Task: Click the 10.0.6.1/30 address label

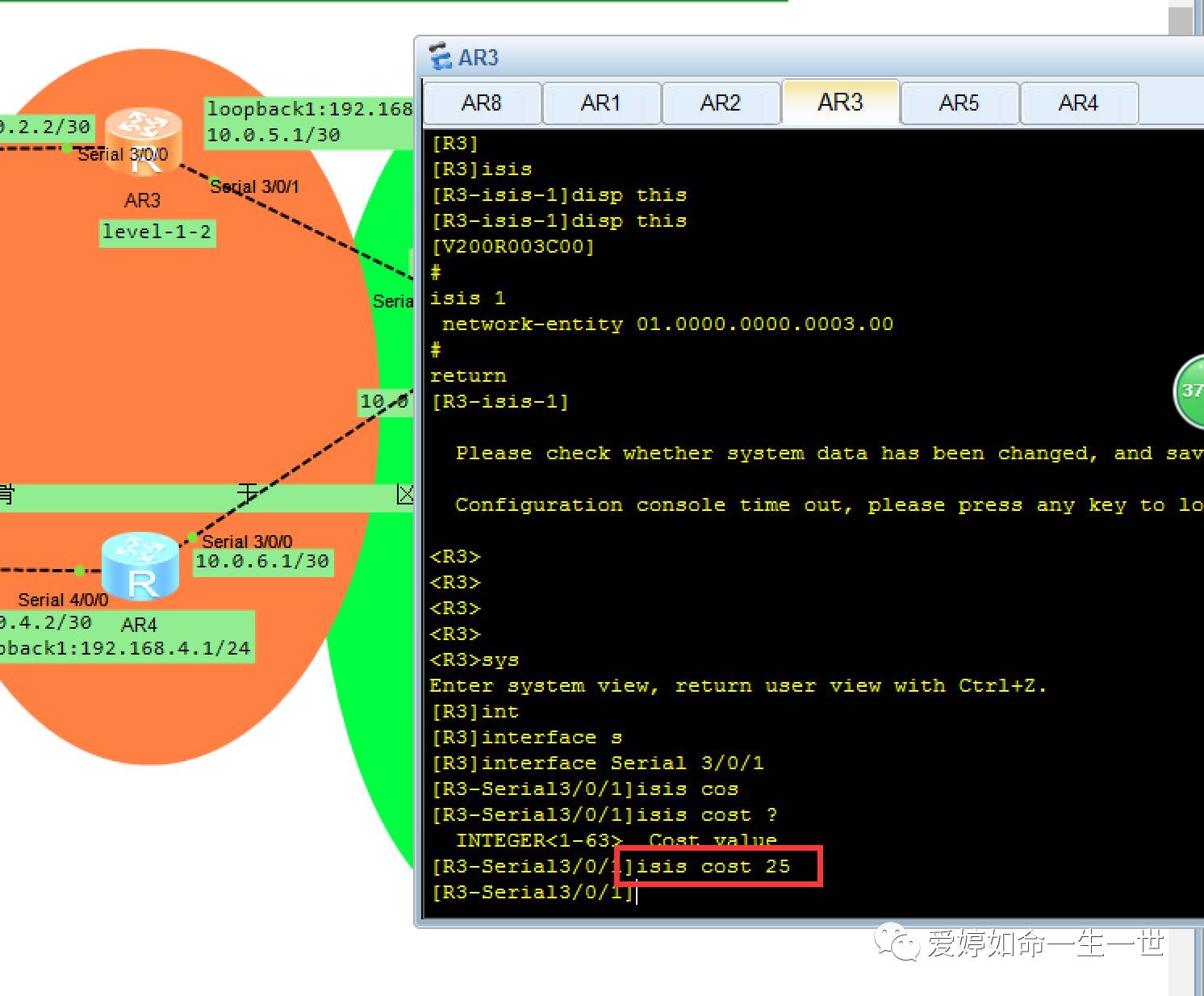Action: tap(262, 562)
